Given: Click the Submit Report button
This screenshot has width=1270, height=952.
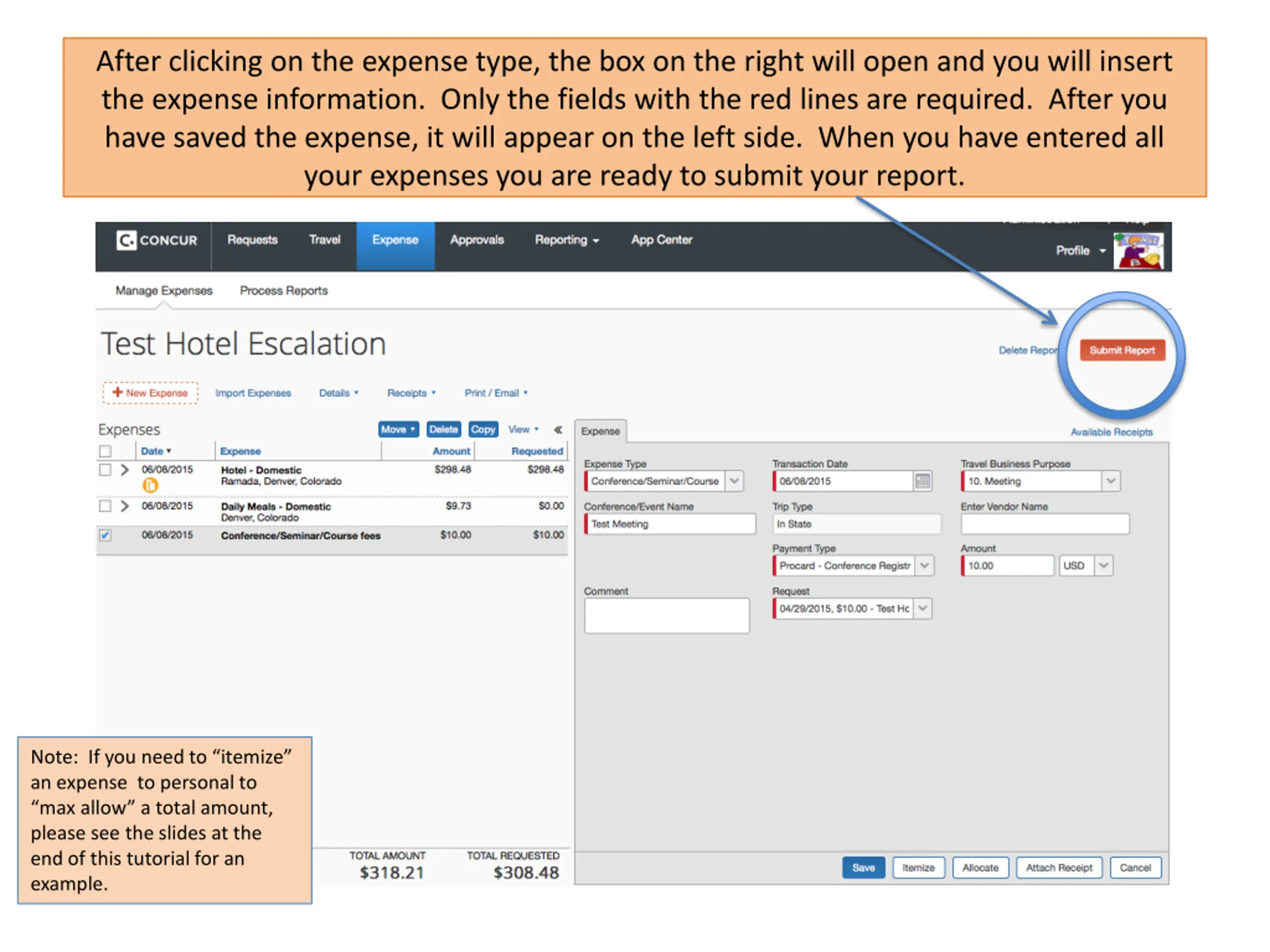Looking at the screenshot, I should point(1122,350).
